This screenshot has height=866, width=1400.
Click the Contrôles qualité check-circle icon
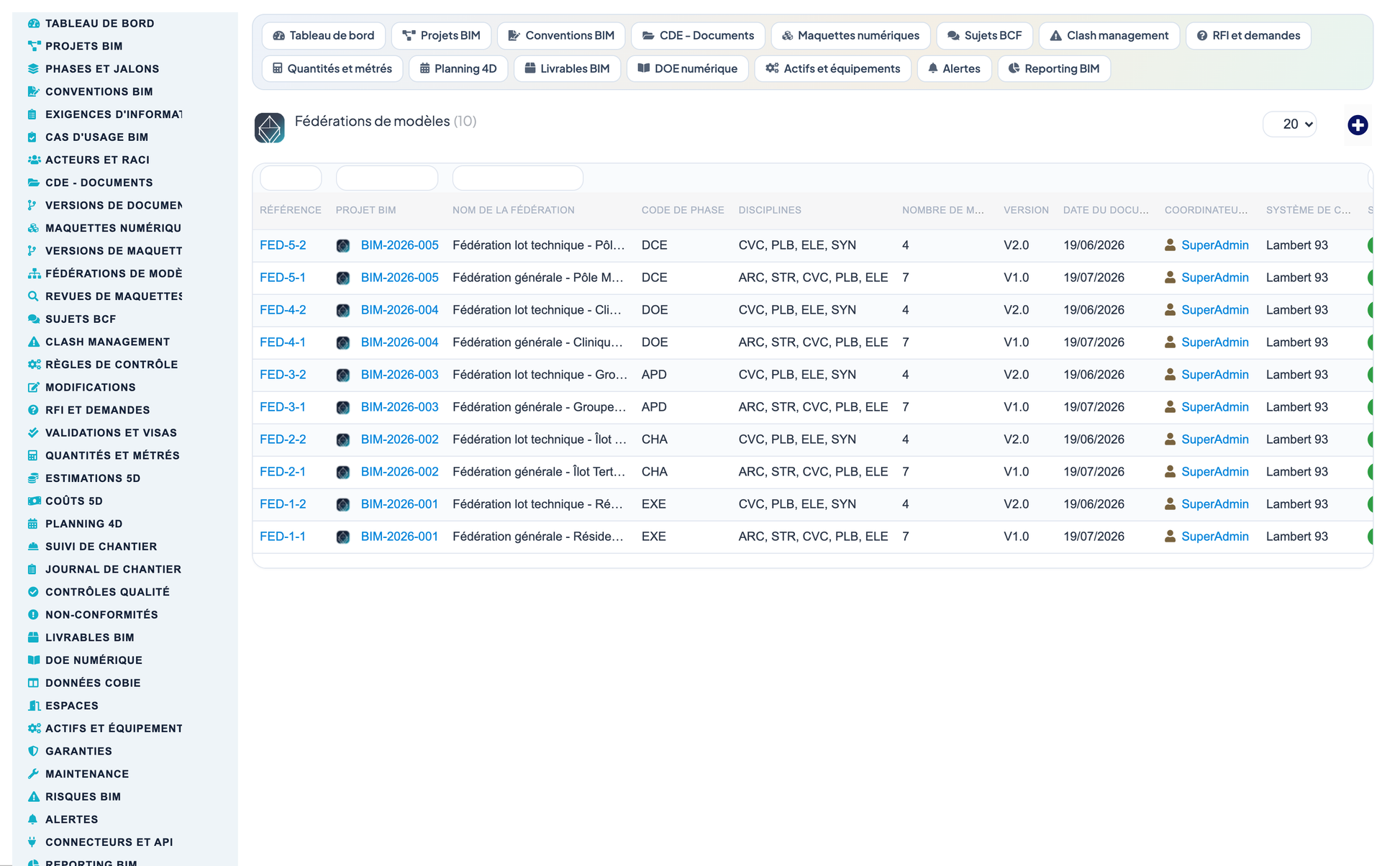[x=33, y=592]
